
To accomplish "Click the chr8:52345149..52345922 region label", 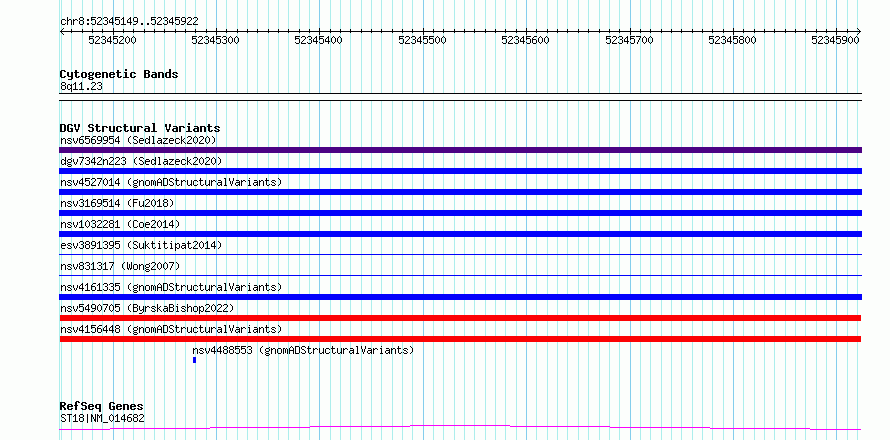I will (x=129, y=22).
